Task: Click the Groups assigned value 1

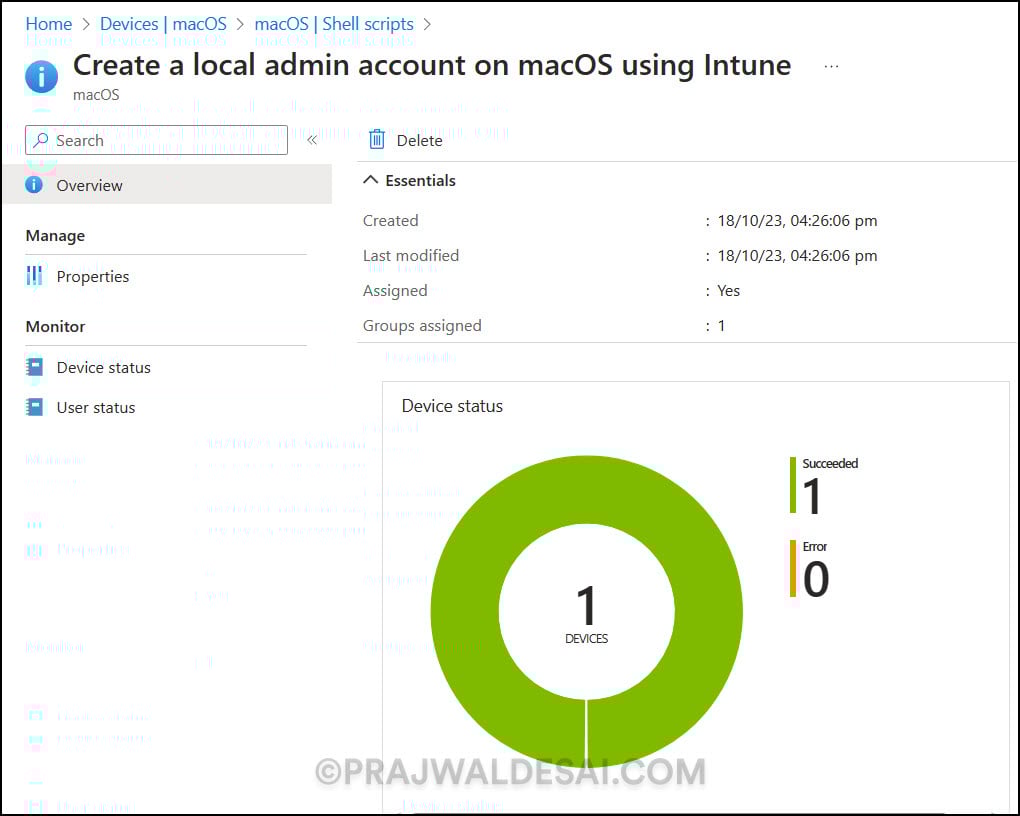Action: click(x=721, y=325)
